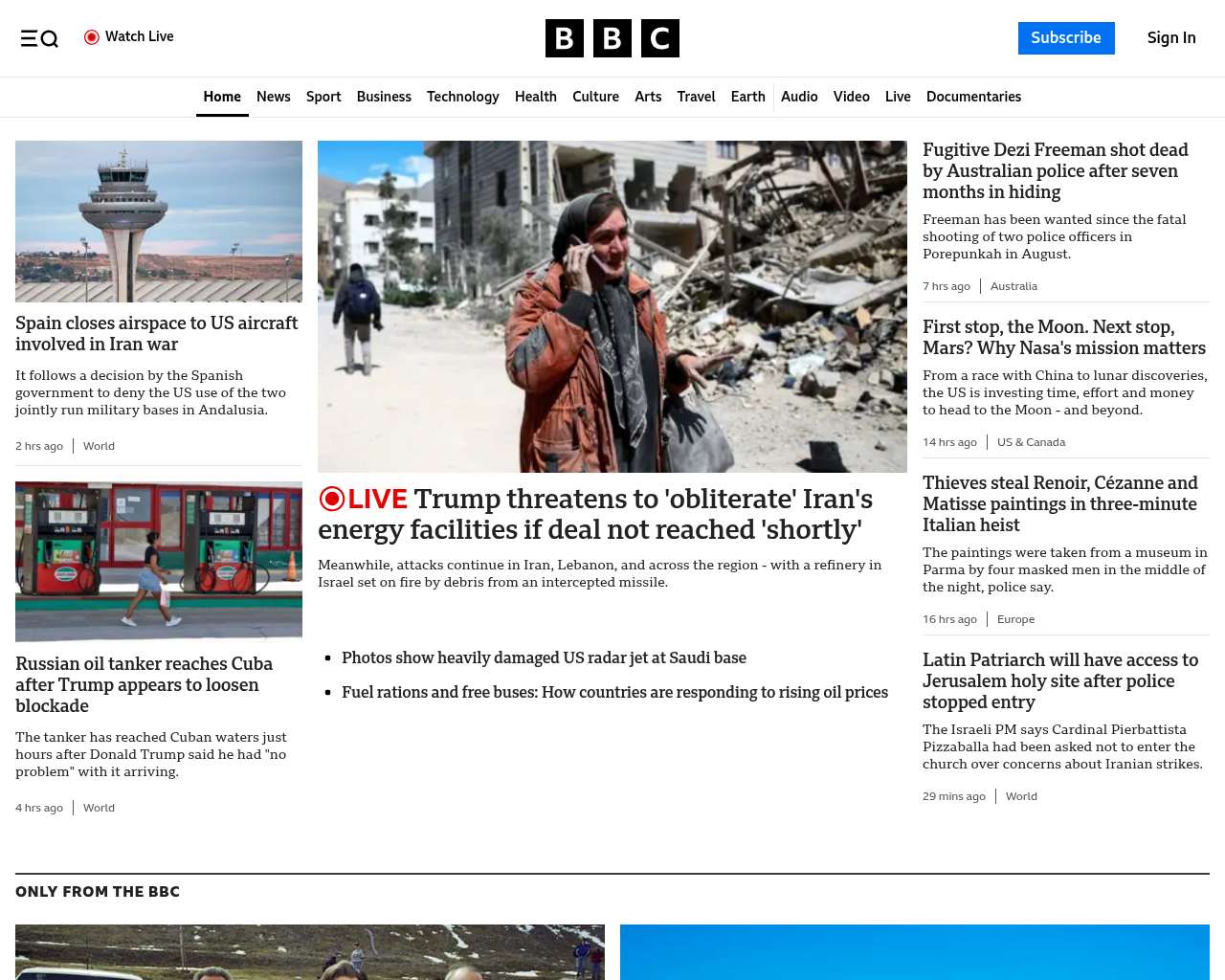Click the BBC logo
Image resolution: width=1225 pixels, height=980 pixels.
point(612,38)
